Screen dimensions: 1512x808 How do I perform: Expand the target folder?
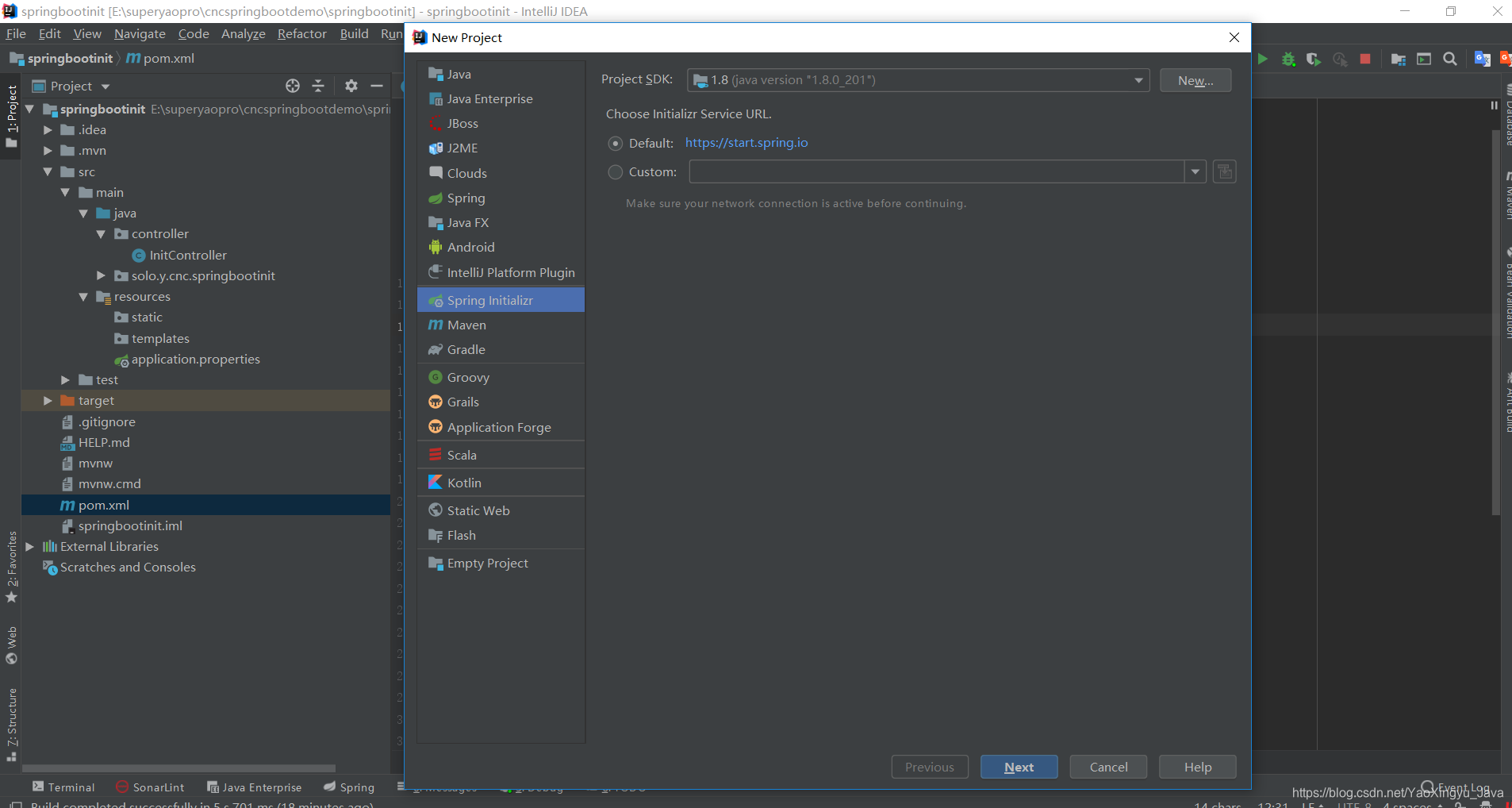[x=48, y=400]
